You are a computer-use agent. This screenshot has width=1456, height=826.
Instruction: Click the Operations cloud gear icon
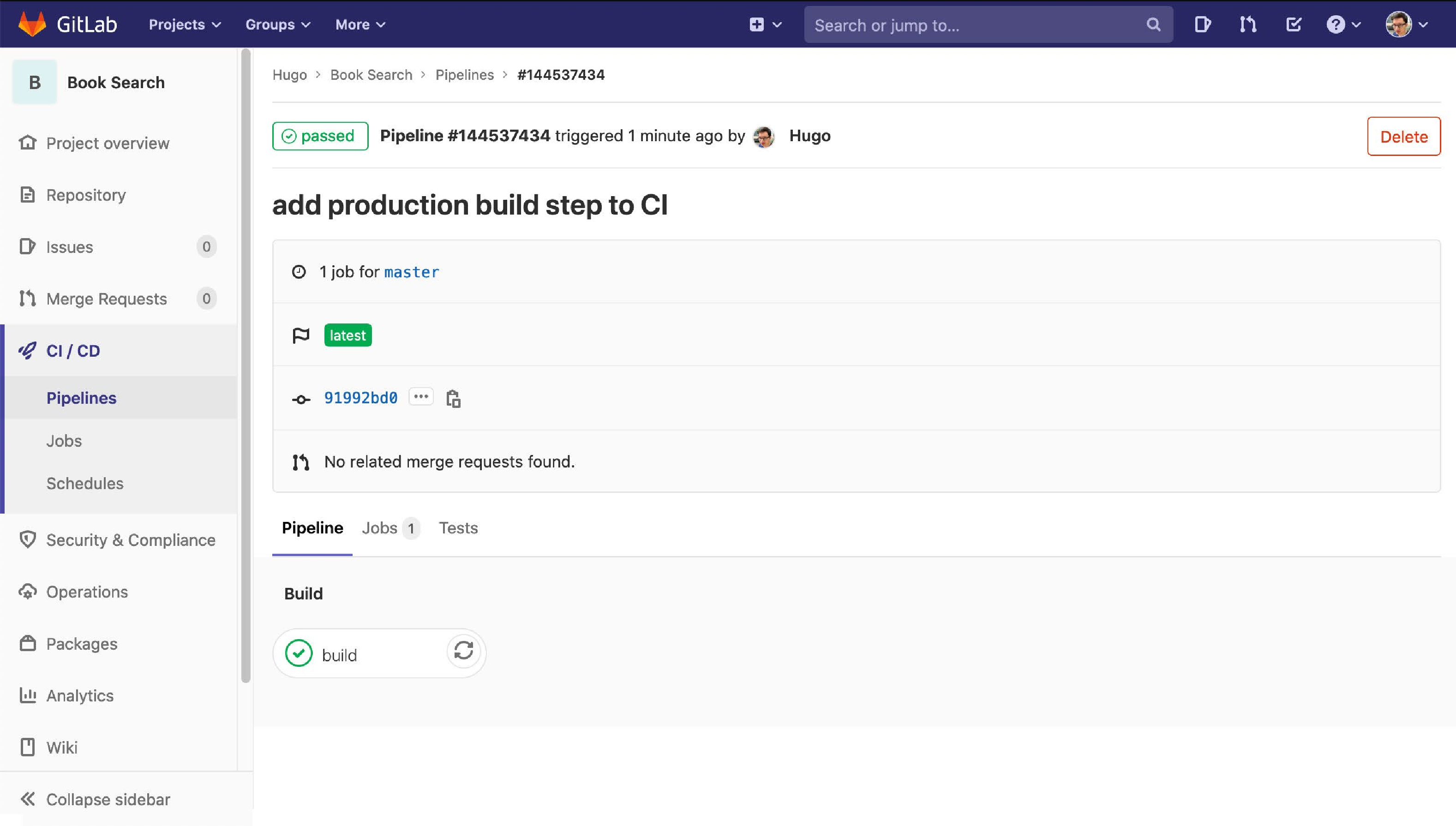[x=27, y=592]
